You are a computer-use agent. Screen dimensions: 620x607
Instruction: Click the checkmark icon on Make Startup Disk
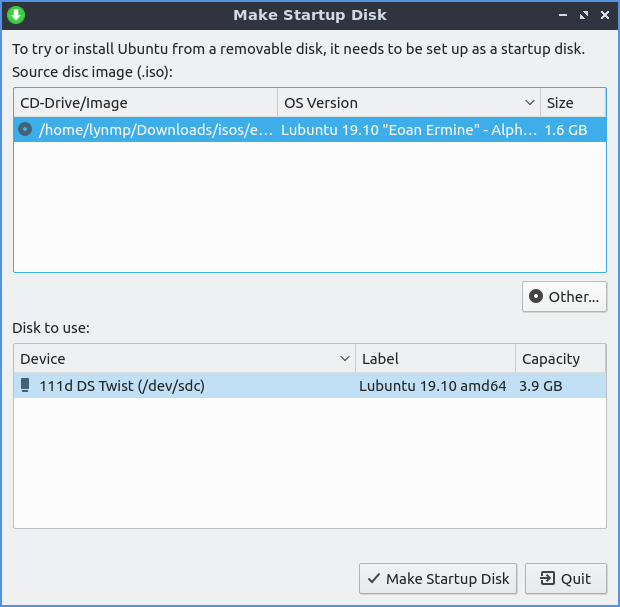click(x=373, y=578)
